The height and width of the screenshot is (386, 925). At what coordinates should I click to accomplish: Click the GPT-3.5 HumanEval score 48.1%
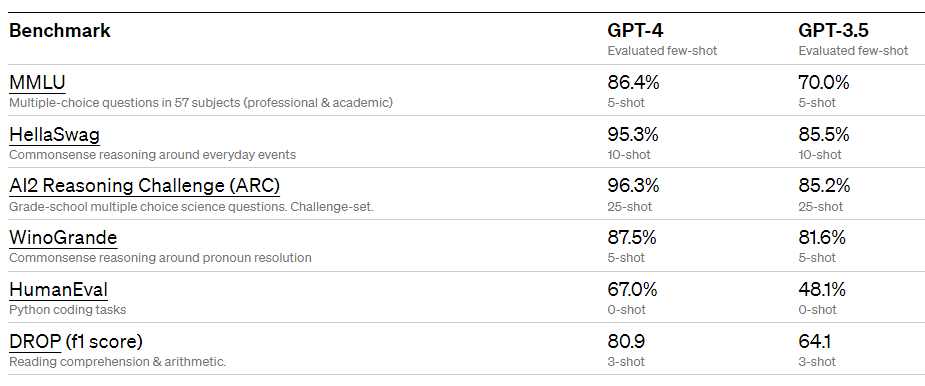pyautogui.click(x=822, y=290)
